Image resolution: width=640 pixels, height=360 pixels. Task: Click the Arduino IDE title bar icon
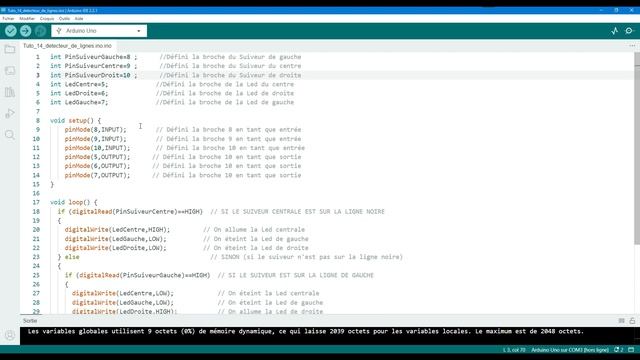(x=3, y=10)
